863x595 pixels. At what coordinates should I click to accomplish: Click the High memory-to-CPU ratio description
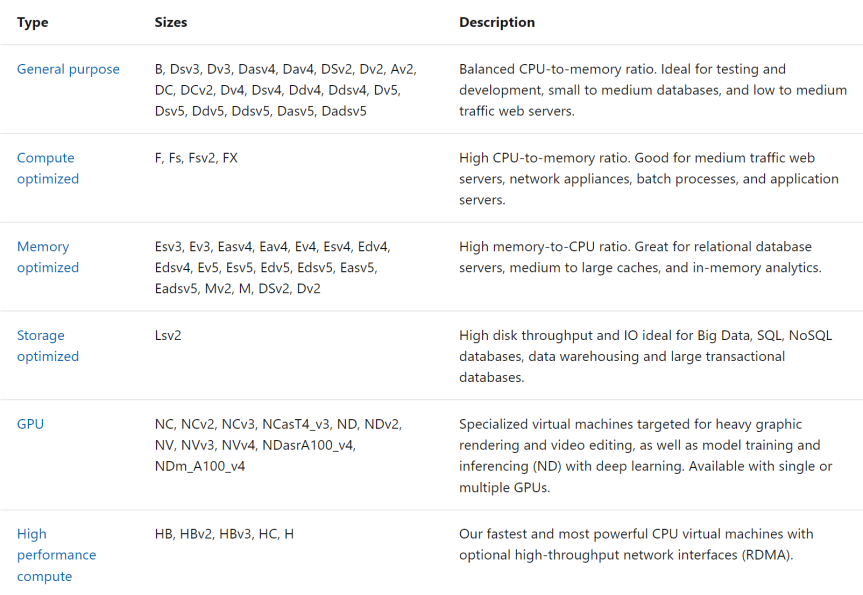pyautogui.click(x=640, y=257)
